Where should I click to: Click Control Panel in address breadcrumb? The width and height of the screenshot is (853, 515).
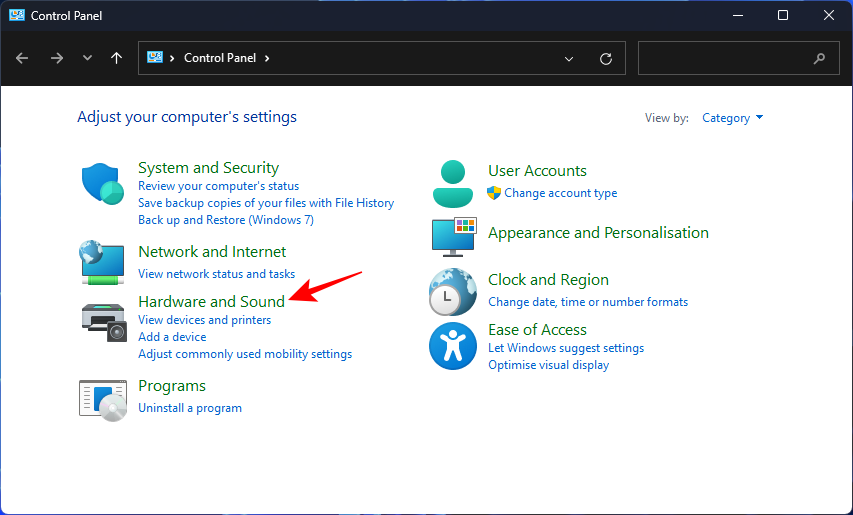coord(219,58)
